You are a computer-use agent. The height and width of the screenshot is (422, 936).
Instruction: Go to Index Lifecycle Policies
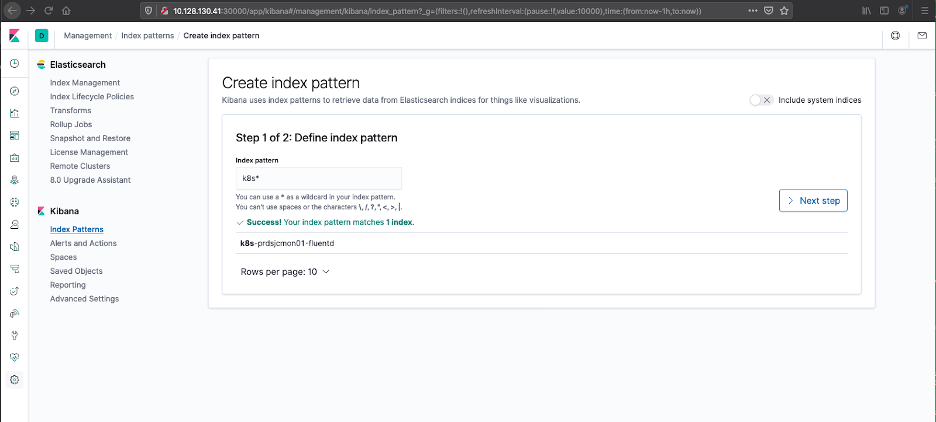click(x=92, y=97)
